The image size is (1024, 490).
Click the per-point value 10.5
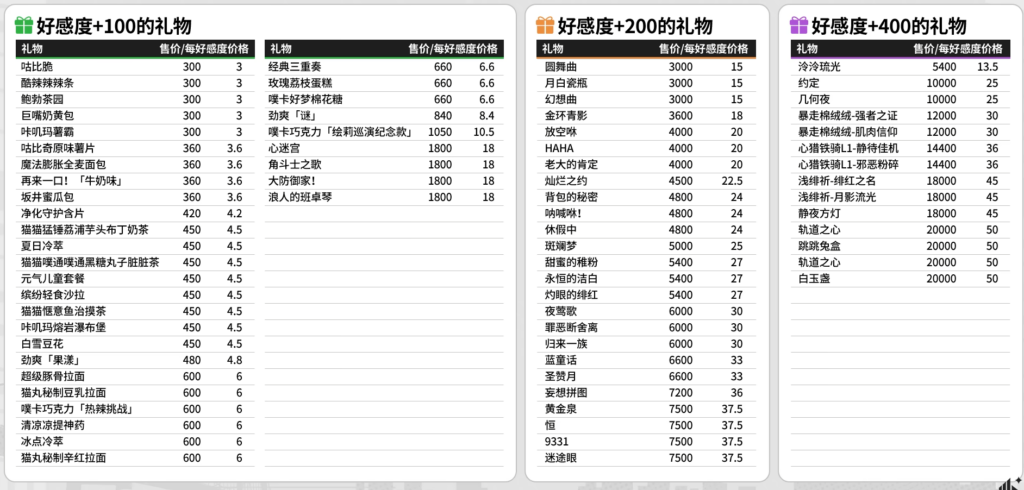click(484, 132)
